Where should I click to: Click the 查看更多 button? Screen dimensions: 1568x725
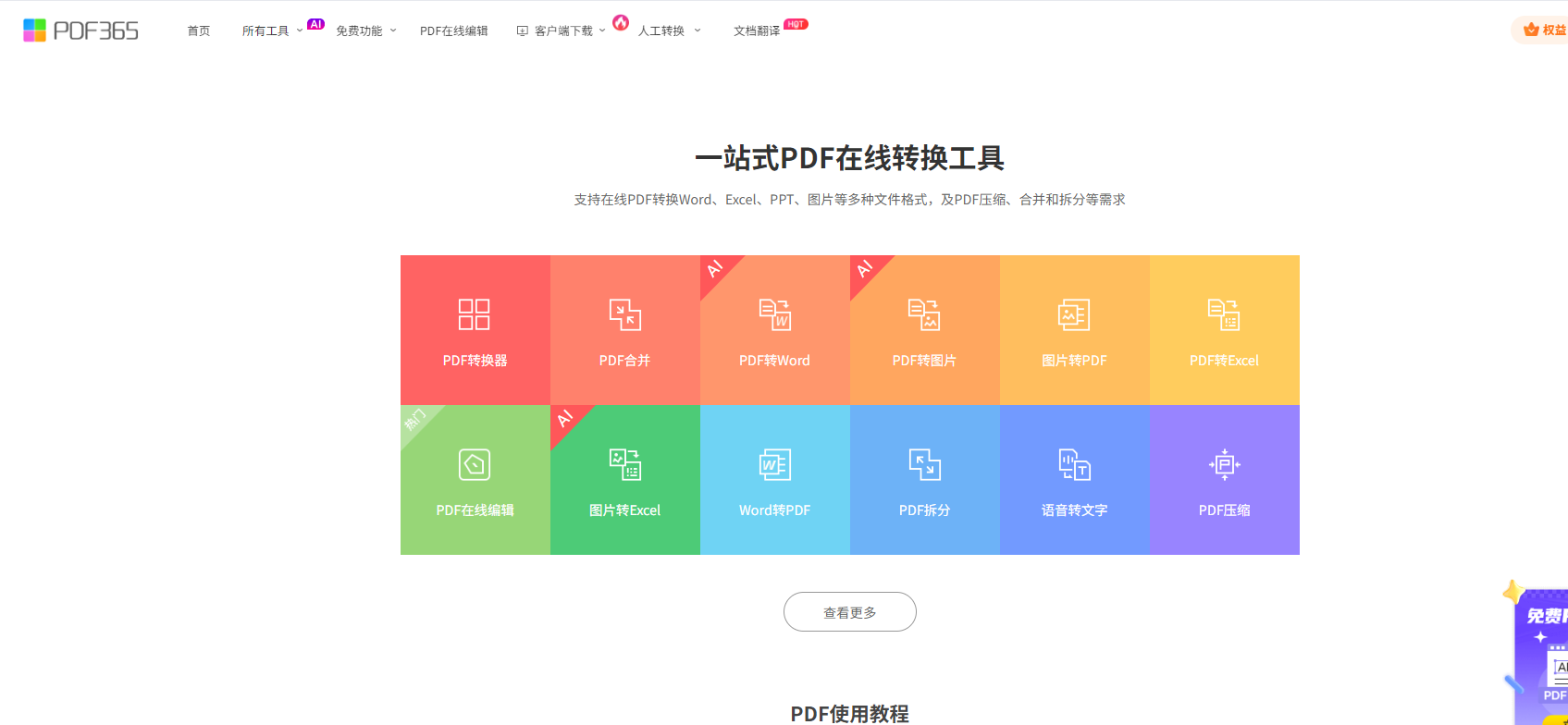[849, 612]
